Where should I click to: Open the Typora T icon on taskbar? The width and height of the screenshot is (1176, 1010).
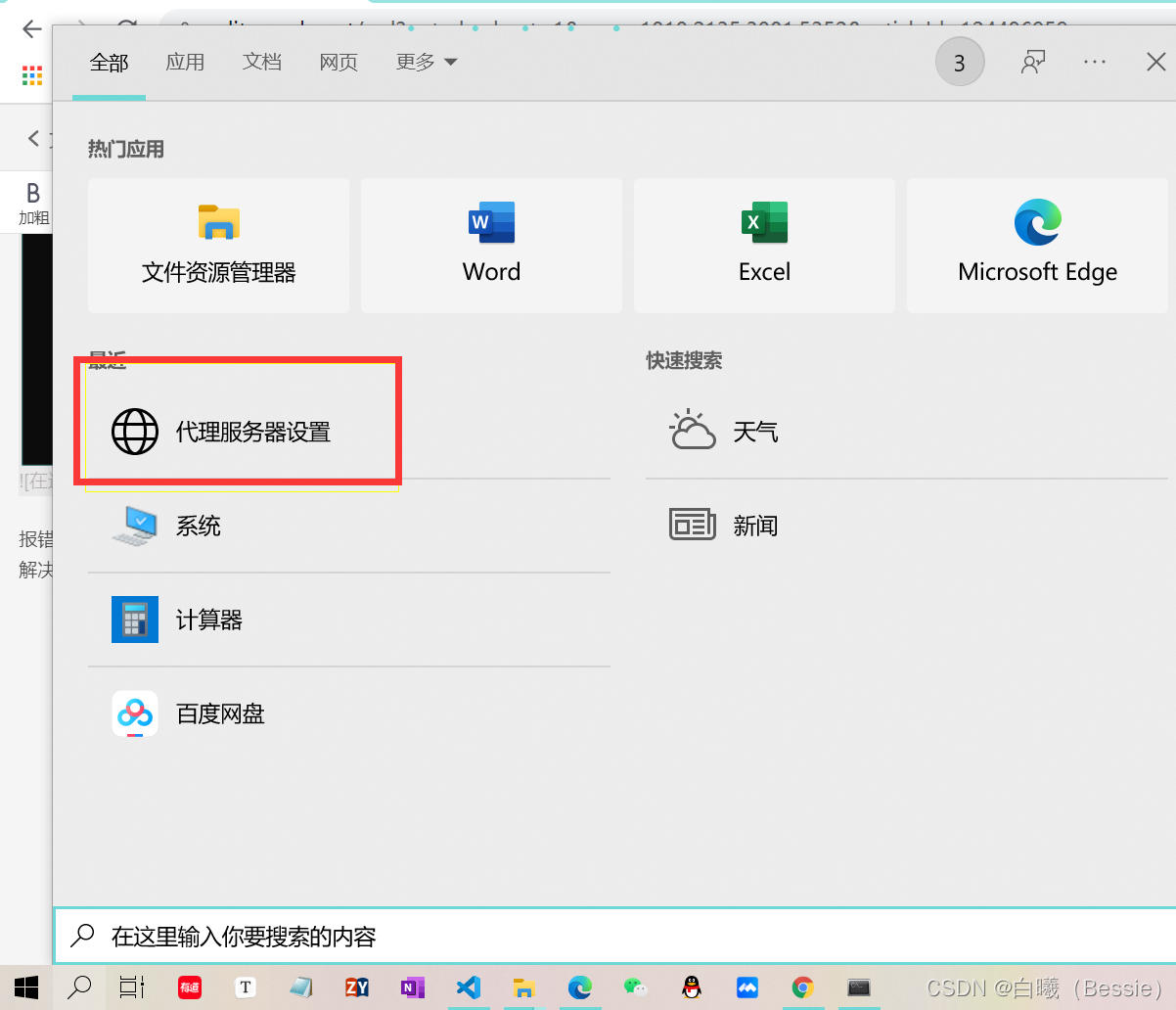click(x=246, y=987)
